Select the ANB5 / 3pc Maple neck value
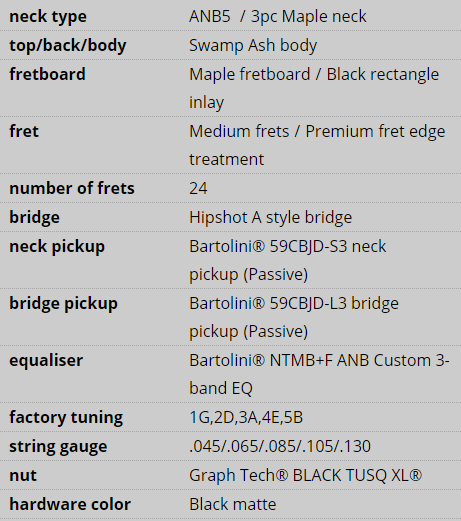Viewport: 461px width, 521px height. [278, 16]
